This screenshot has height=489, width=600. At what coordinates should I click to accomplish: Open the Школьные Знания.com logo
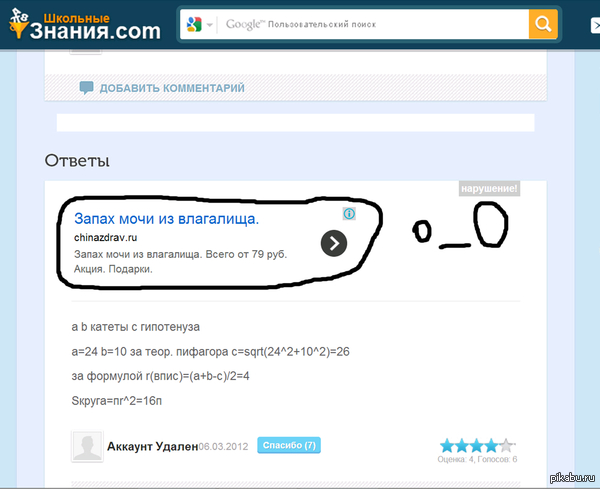tap(85, 25)
